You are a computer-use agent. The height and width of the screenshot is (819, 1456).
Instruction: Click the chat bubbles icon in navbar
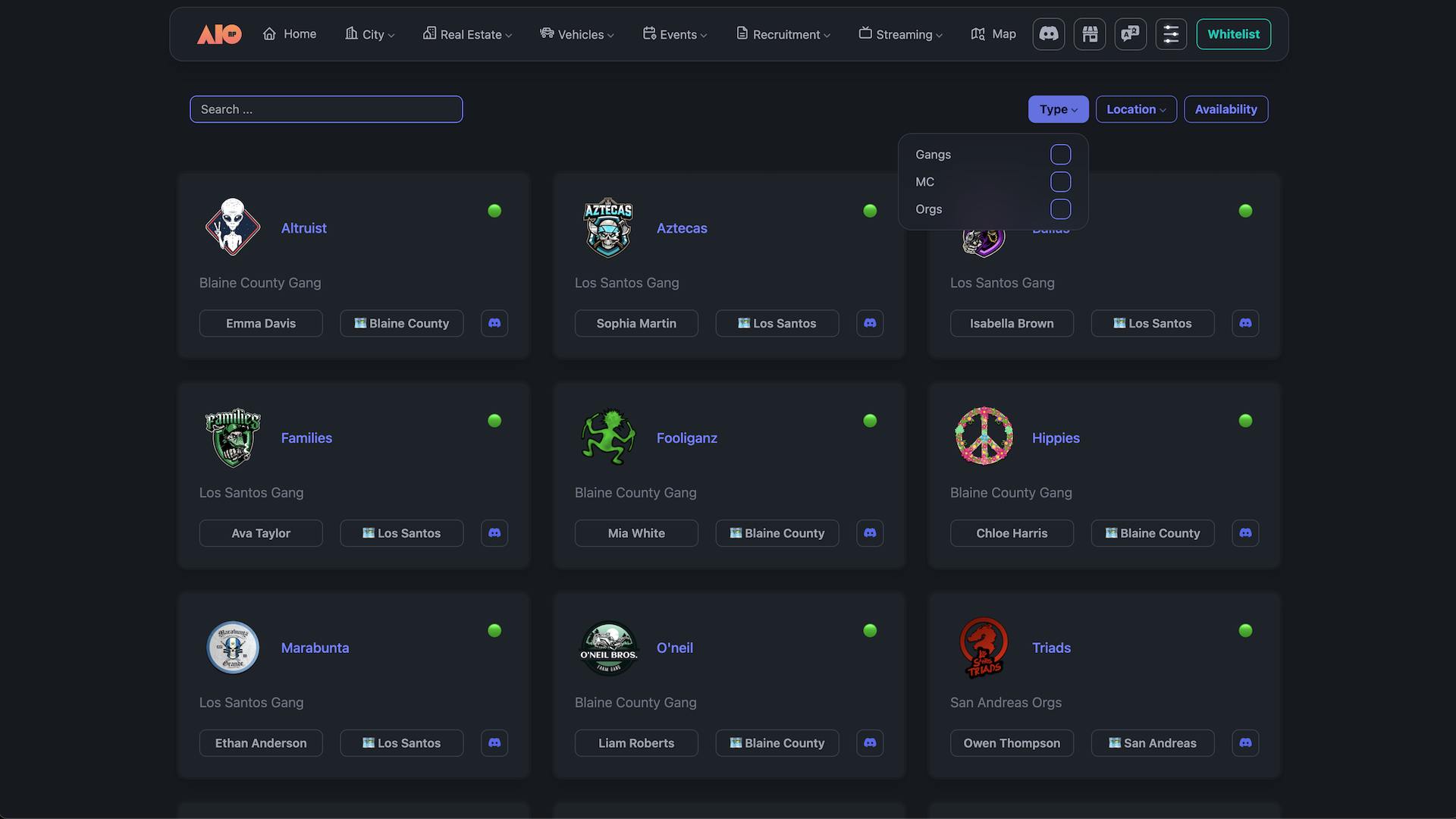point(1131,34)
